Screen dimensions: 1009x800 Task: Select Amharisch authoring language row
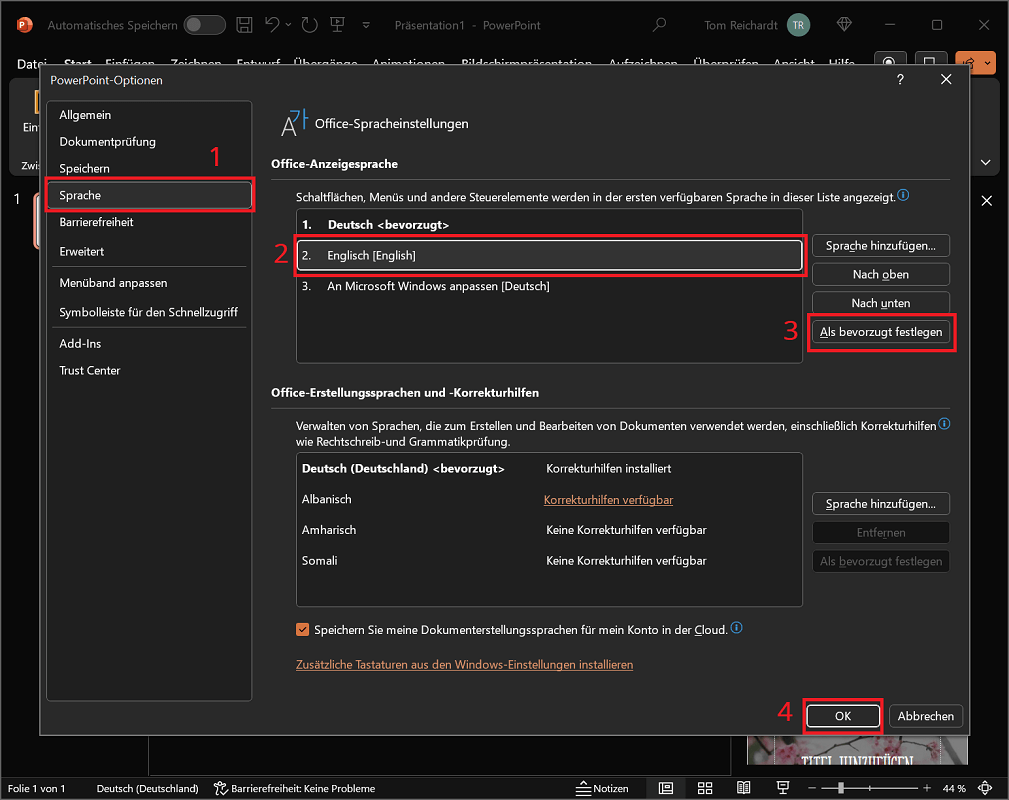(x=549, y=530)
